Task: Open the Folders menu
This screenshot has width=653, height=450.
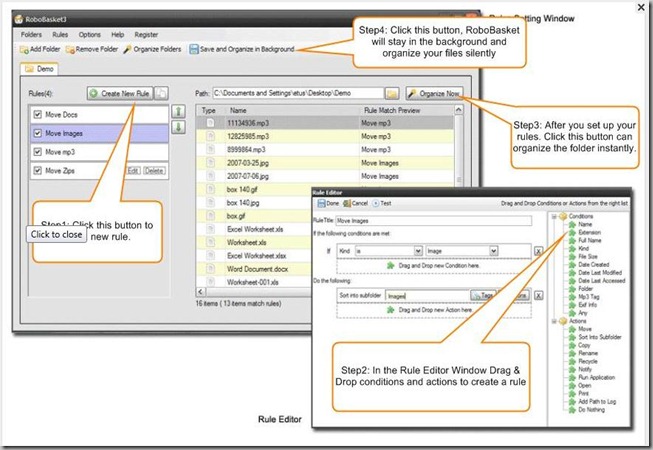Action: pos(31,35)
